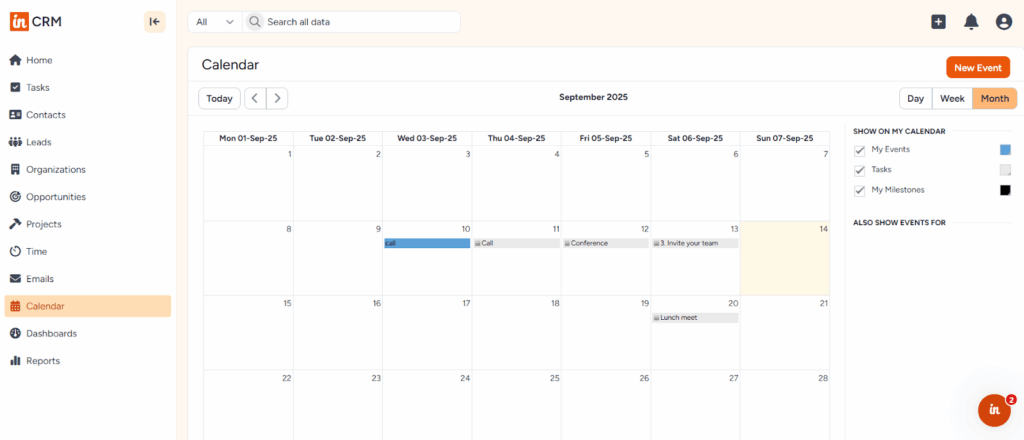
Task: Toggle the My Milestones checkbox
Action: tap(860, 190)
